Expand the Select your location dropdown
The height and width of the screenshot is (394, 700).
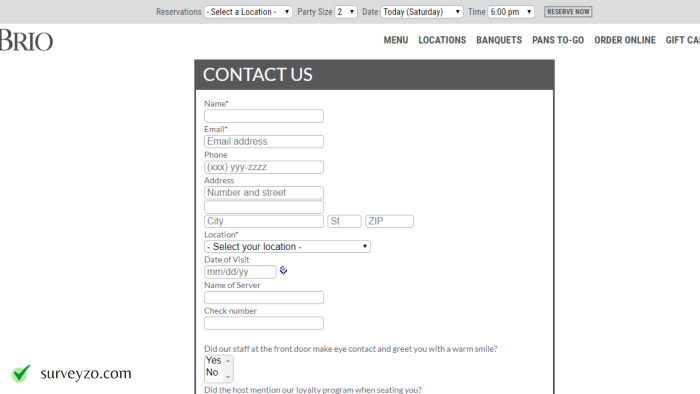point(288,246)
